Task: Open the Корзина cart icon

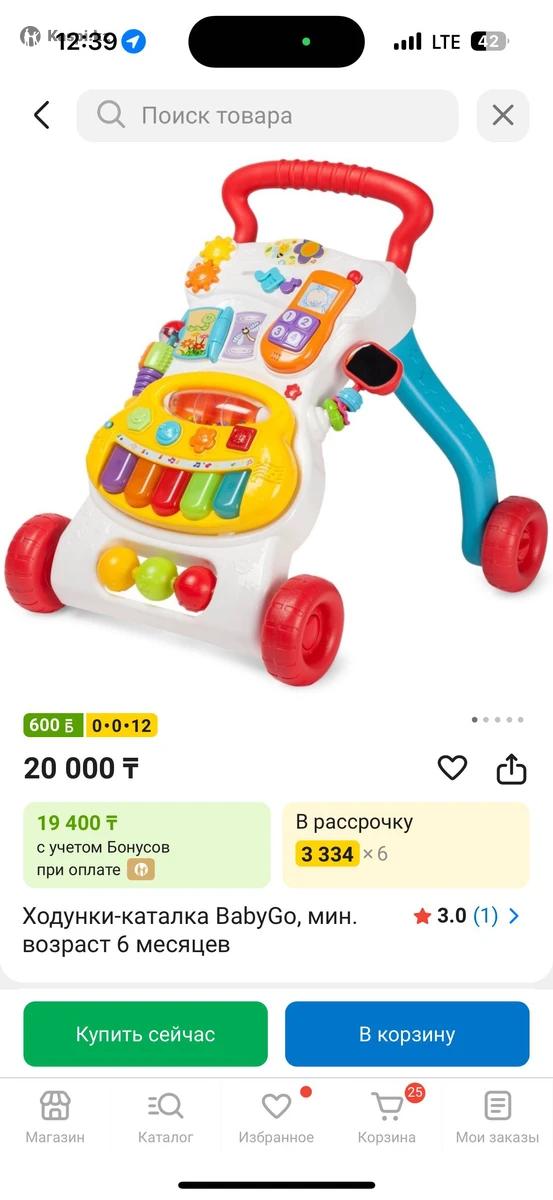Action: point(387,1106)
